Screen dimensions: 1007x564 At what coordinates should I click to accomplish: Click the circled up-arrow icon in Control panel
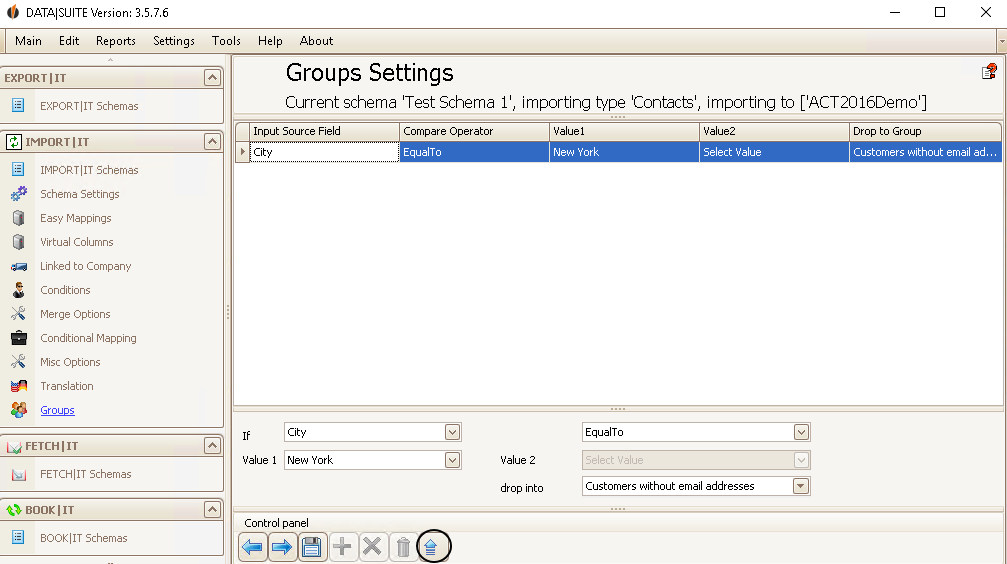tap(432, 547)
